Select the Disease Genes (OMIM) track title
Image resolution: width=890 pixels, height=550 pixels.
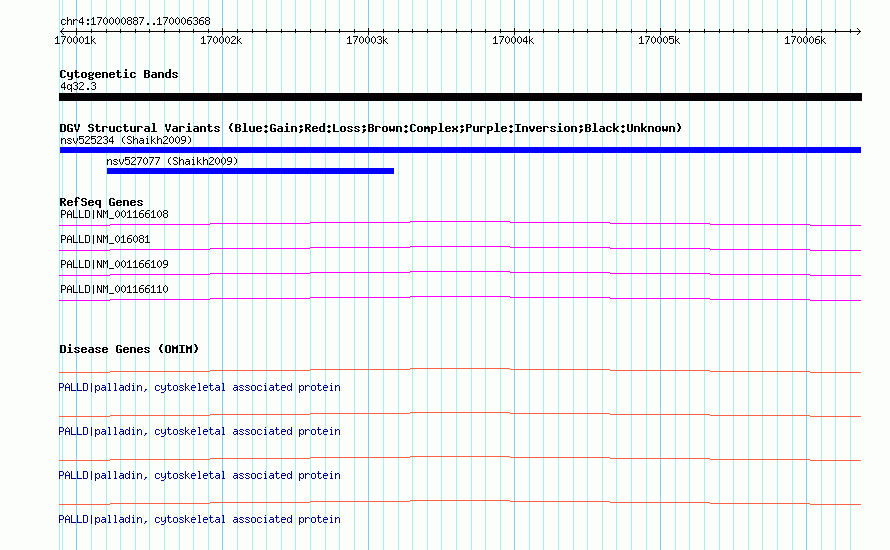tap(129, 349)
